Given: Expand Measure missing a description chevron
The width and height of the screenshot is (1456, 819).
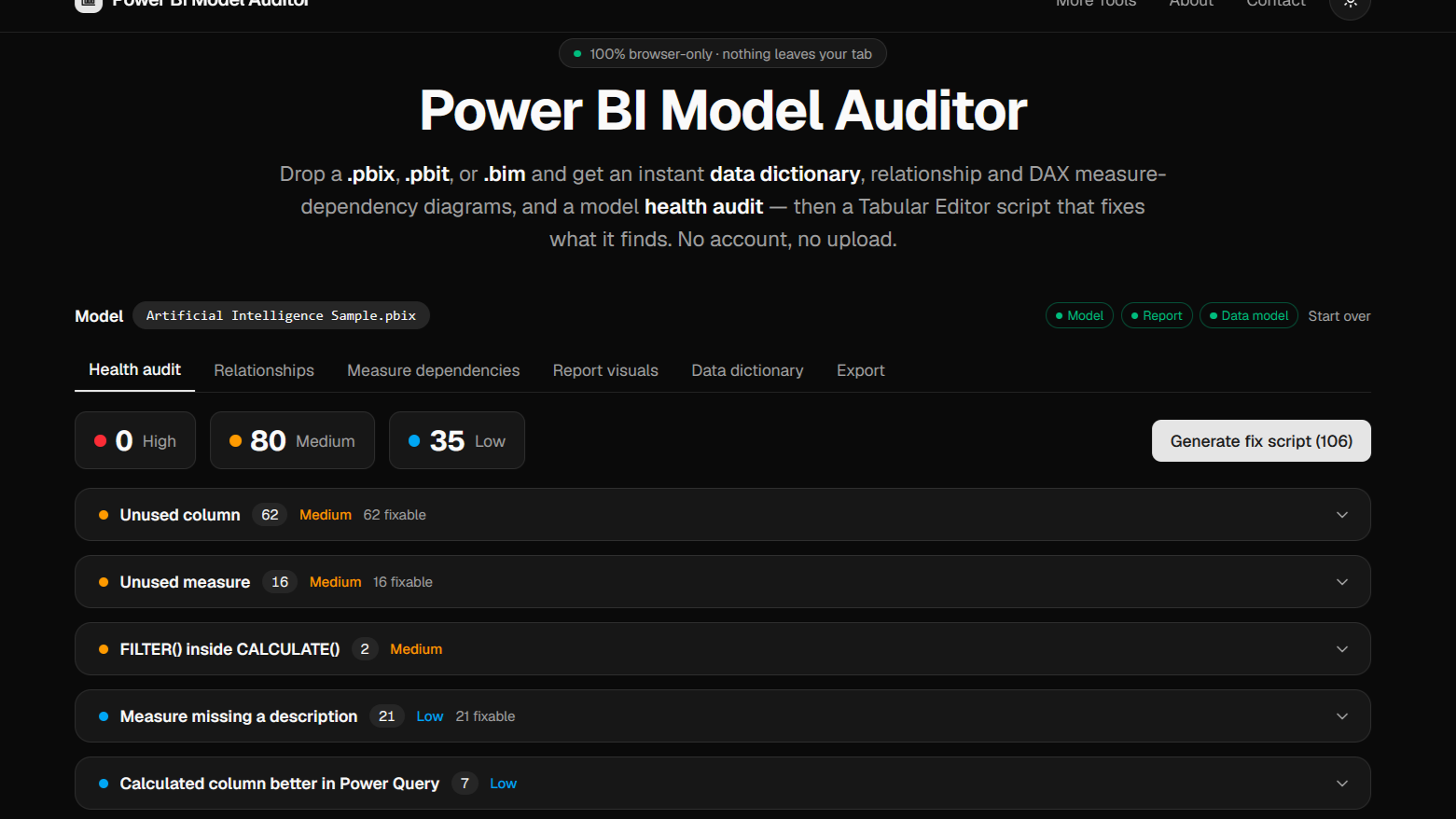Looking at the screenshot, I should [x=1342, y=716].
